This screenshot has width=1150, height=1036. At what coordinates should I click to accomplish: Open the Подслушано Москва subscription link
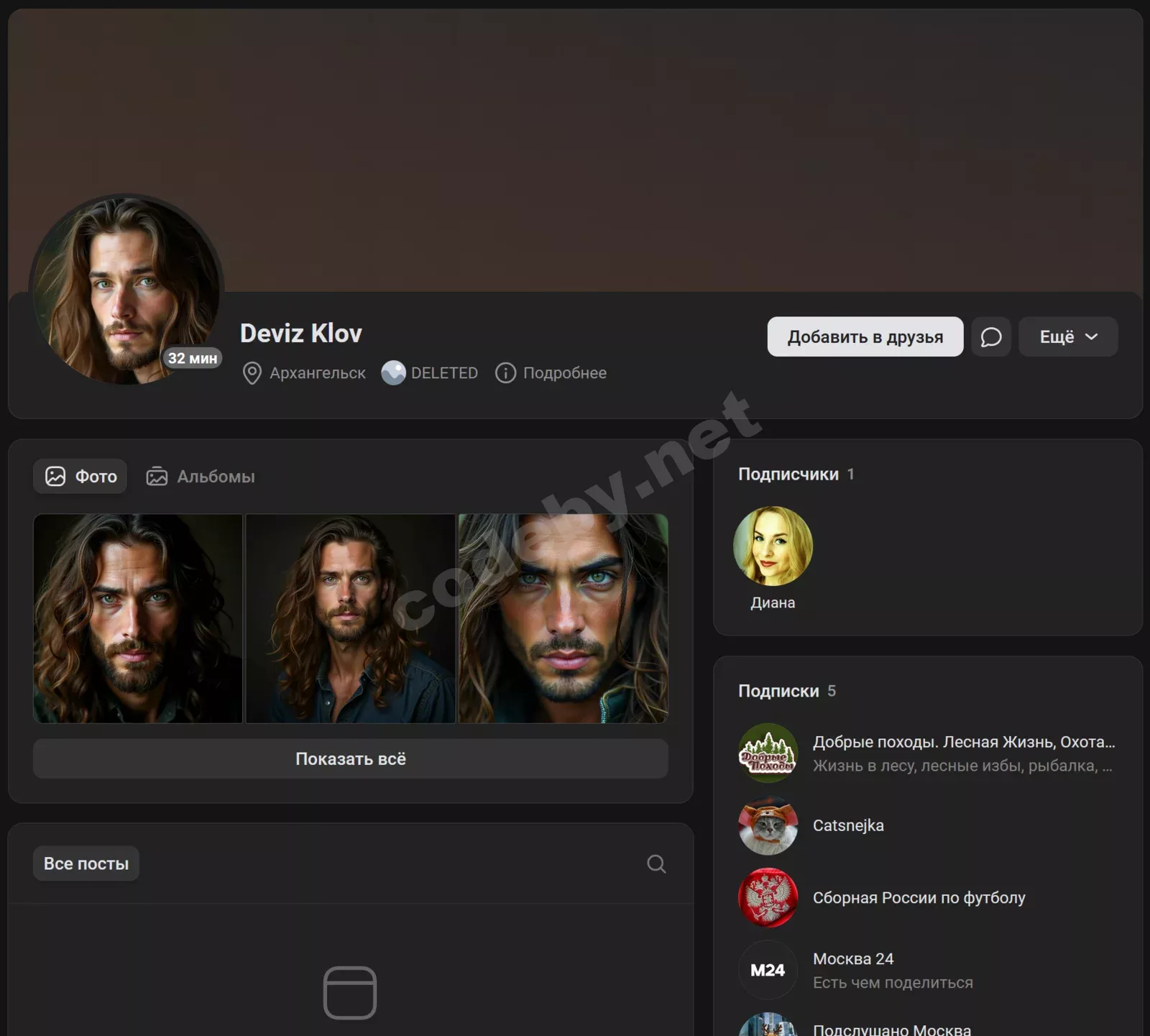pos(892,1030)
